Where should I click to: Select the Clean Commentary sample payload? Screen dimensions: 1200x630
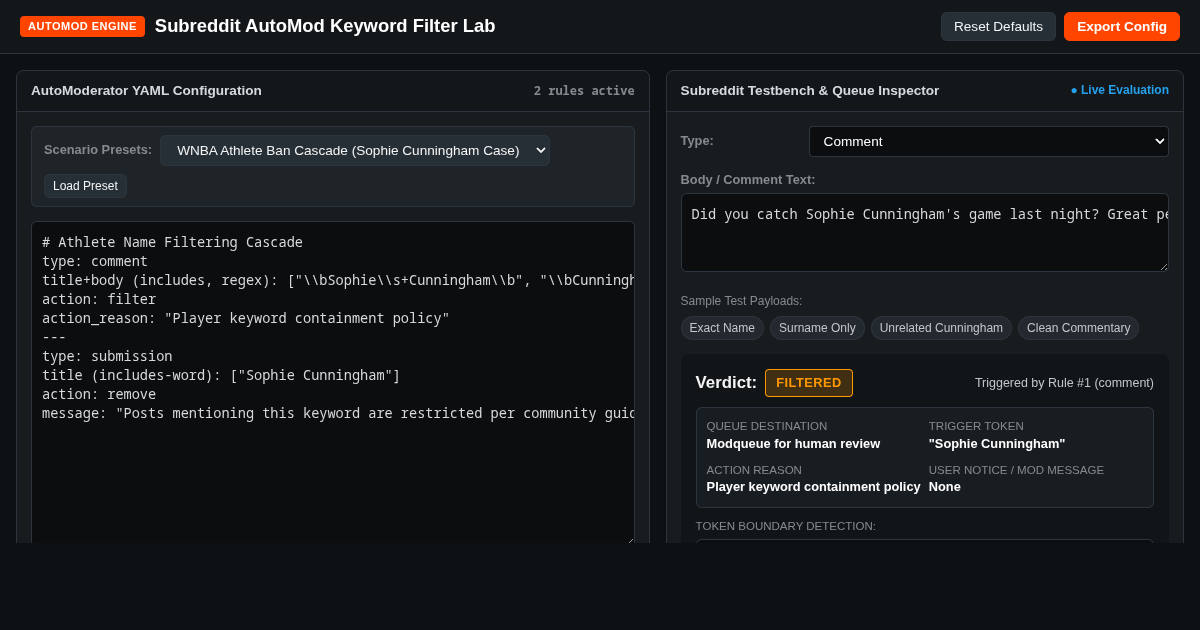[x=1078, y=328]
